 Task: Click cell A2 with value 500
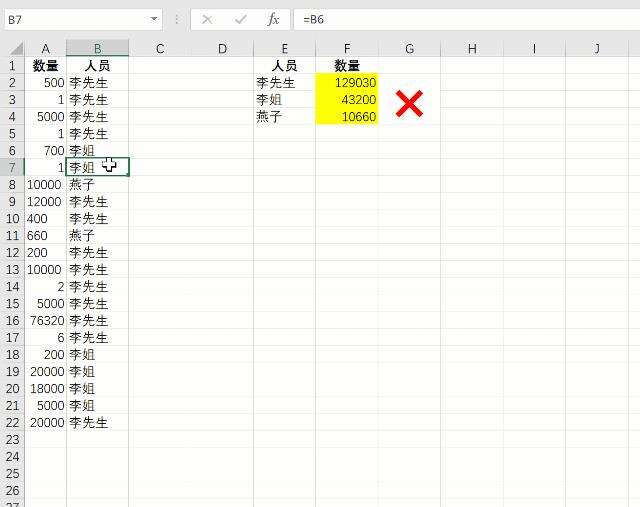tap(46, 82)
